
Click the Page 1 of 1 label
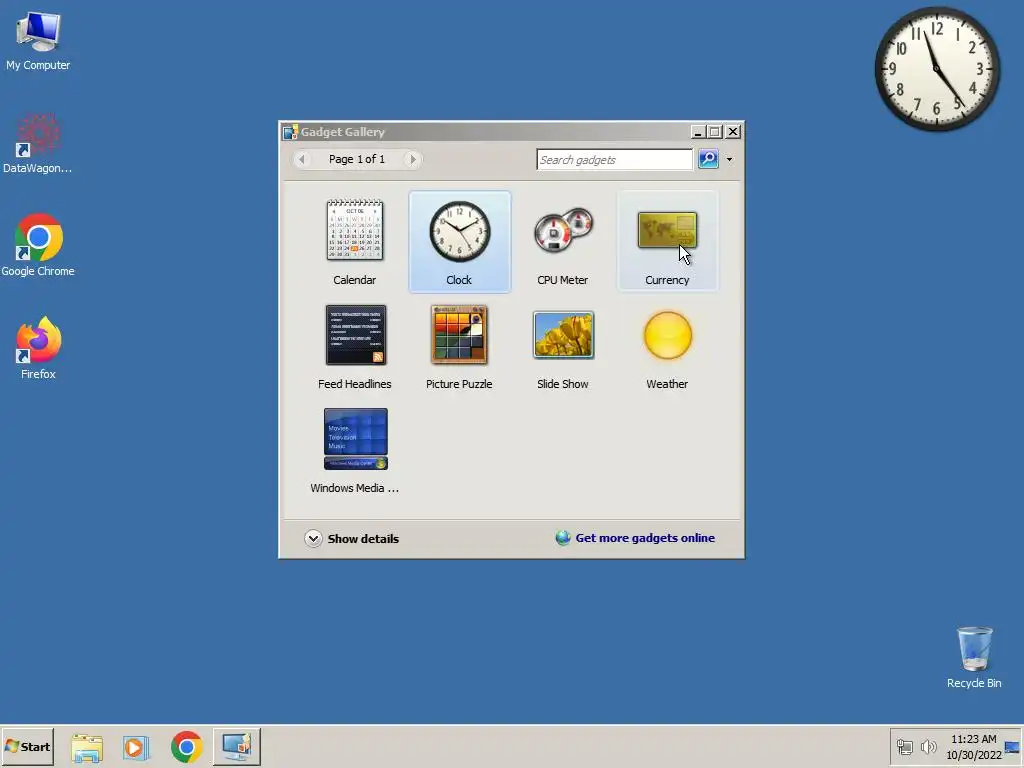(x=357, y=159)
